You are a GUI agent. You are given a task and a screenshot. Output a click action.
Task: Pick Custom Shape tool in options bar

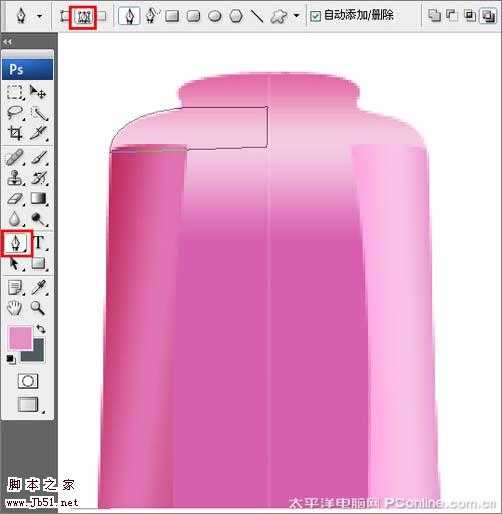(279, 16)
